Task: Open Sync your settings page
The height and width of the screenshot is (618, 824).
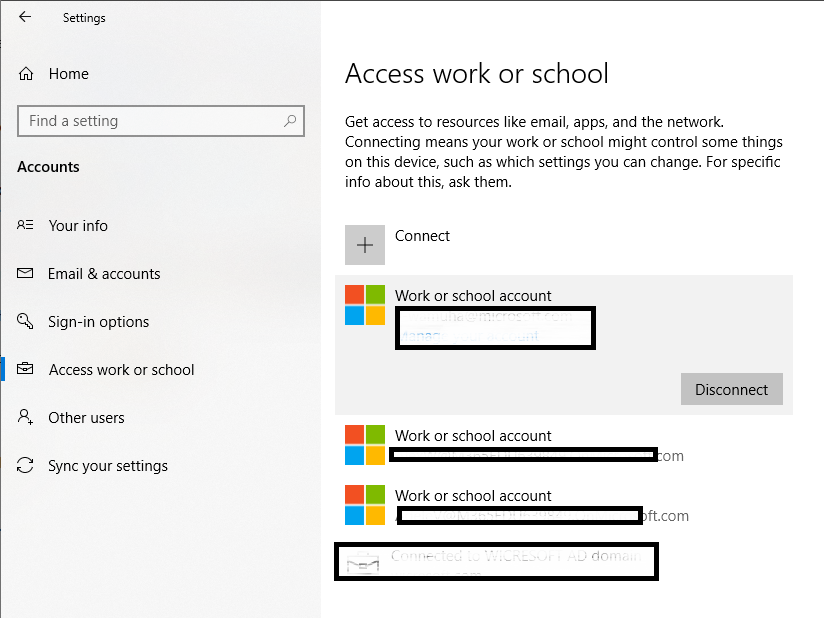Action: pos(108,466)
